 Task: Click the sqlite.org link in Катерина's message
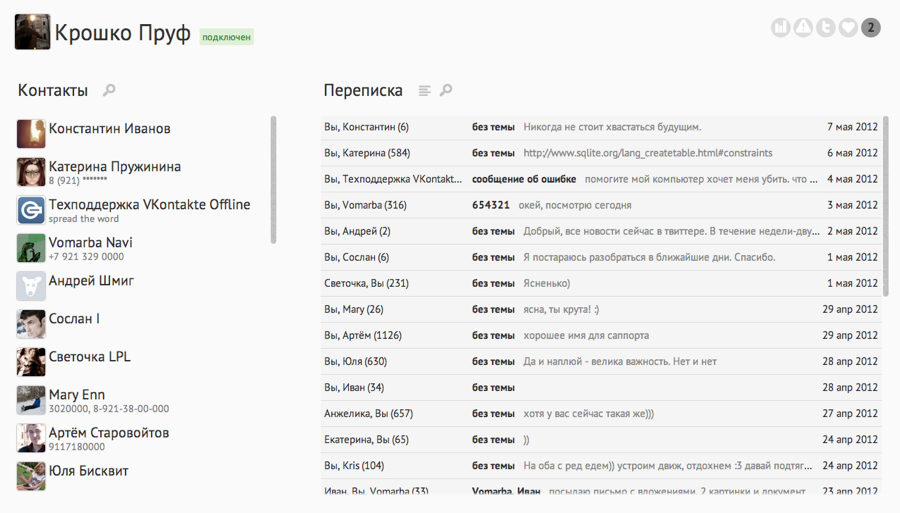click(x=647, y=153)
